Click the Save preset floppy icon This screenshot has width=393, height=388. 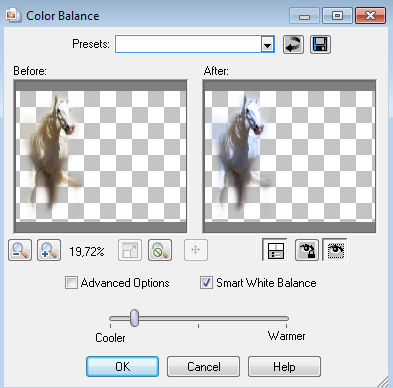click(320, 44)
